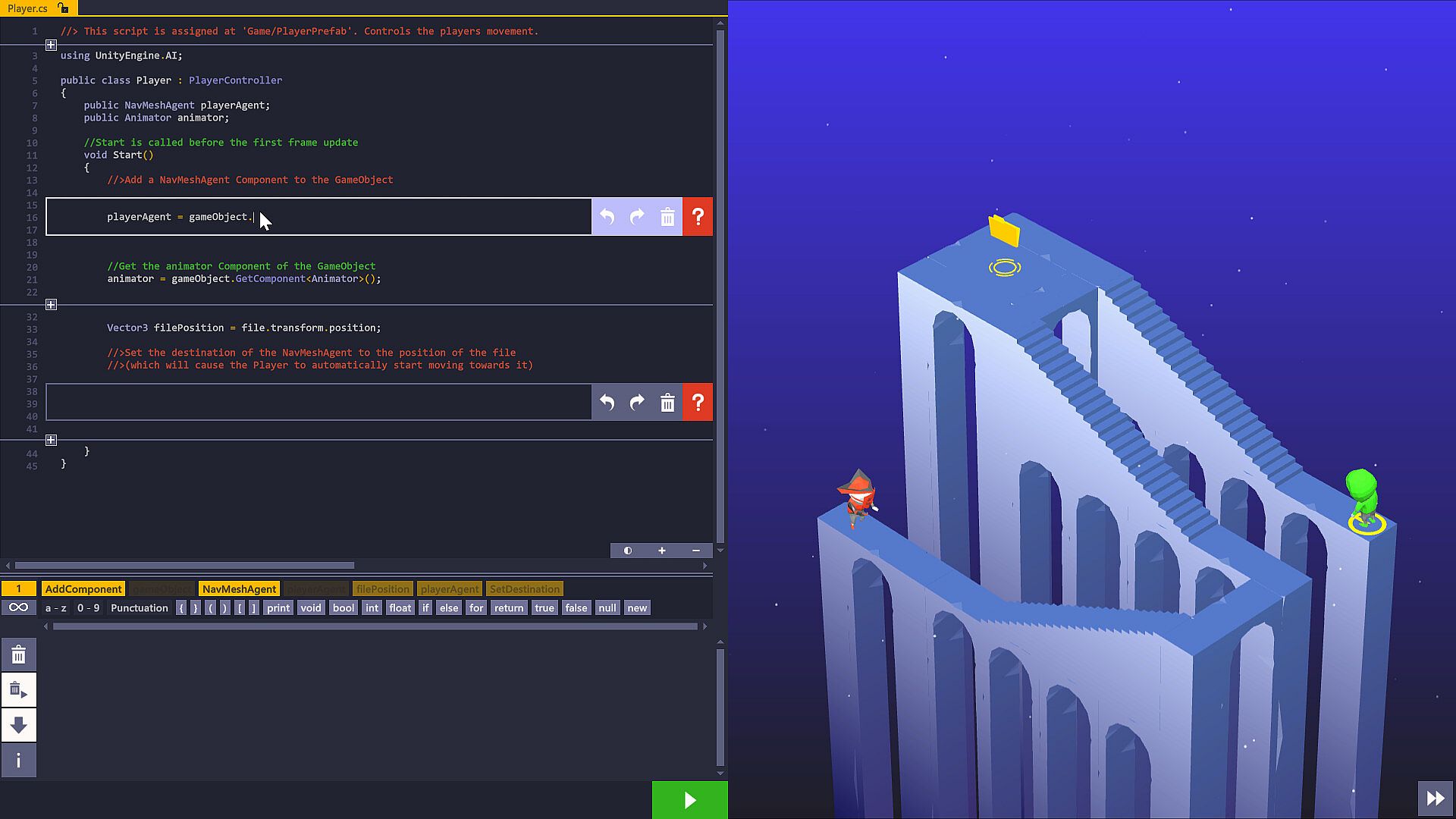The image size is (1456, 819).
Task: Delete content of second code box with trash icon
Action: click(x=667, y=402)
